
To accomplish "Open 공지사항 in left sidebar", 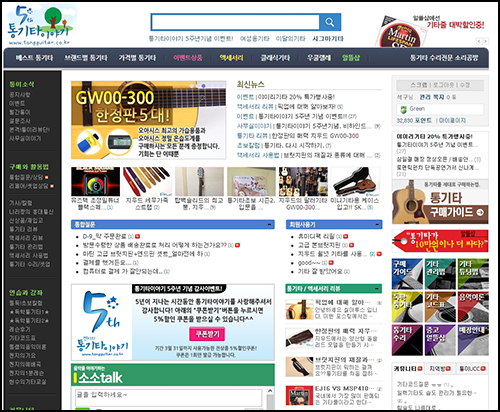I will (x=20, y=95).
